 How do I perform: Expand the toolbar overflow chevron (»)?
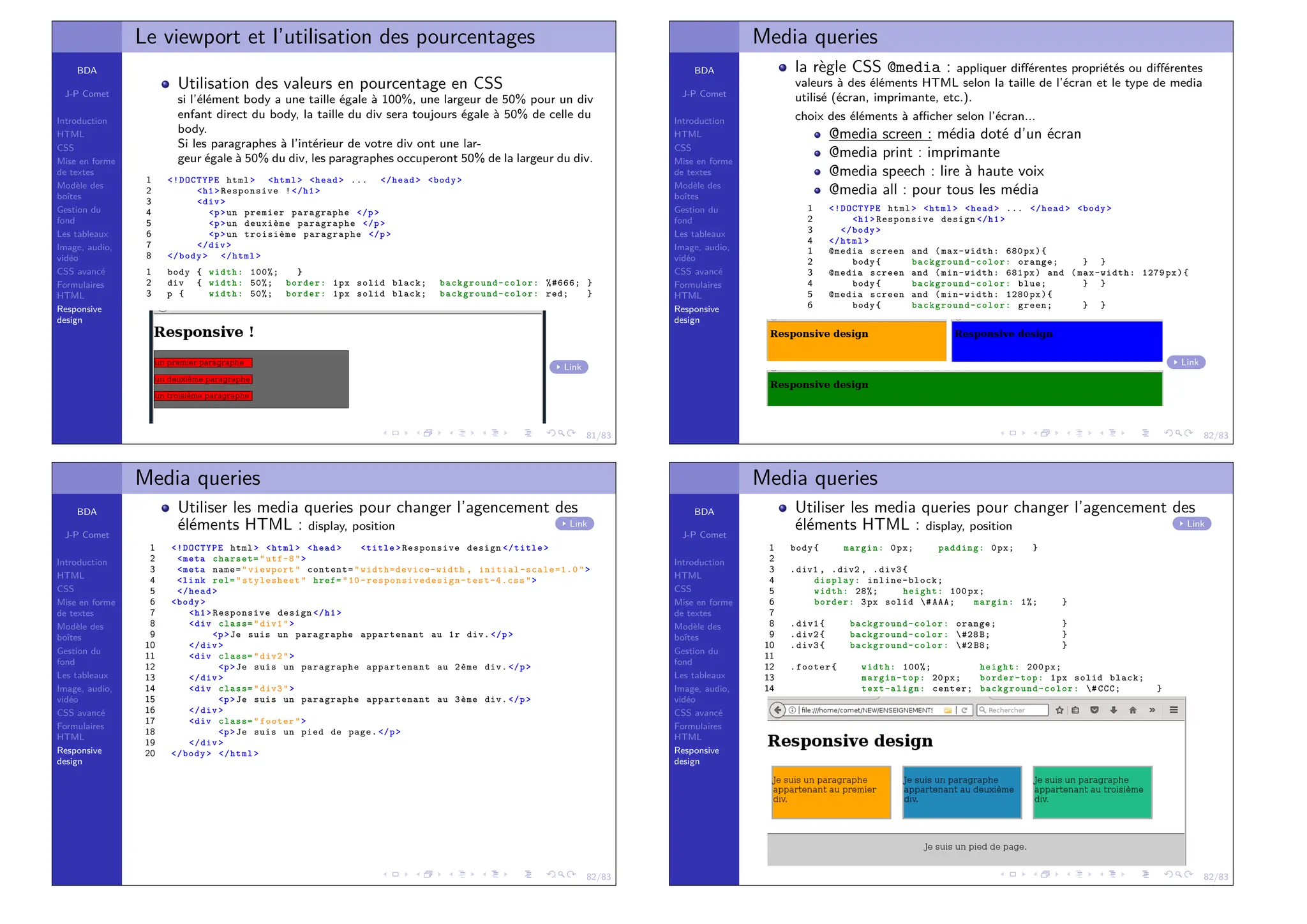click(1152, 710)
